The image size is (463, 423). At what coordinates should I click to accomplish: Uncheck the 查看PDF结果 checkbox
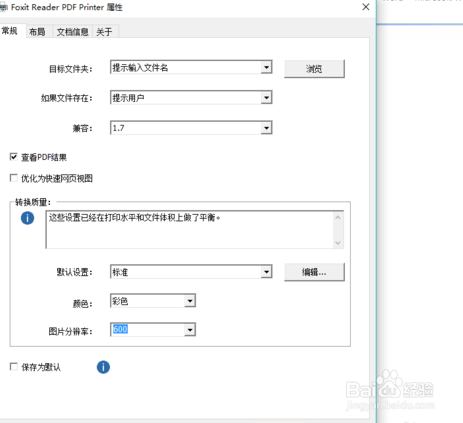pos(14,157)
